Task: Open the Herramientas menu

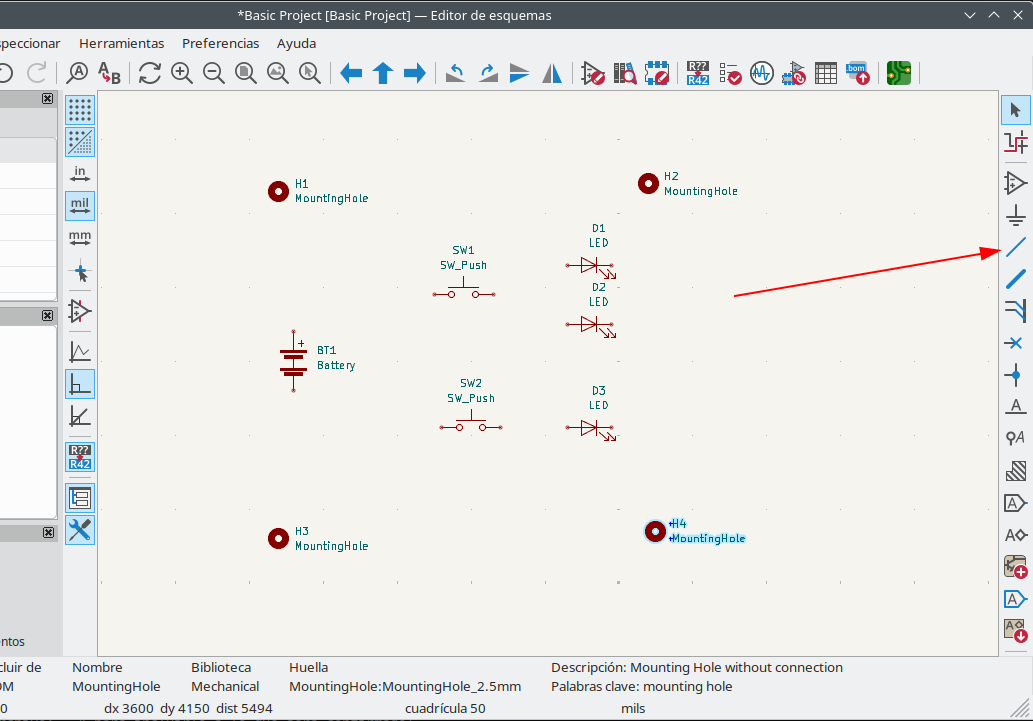Action: click(x=121, y=43)
